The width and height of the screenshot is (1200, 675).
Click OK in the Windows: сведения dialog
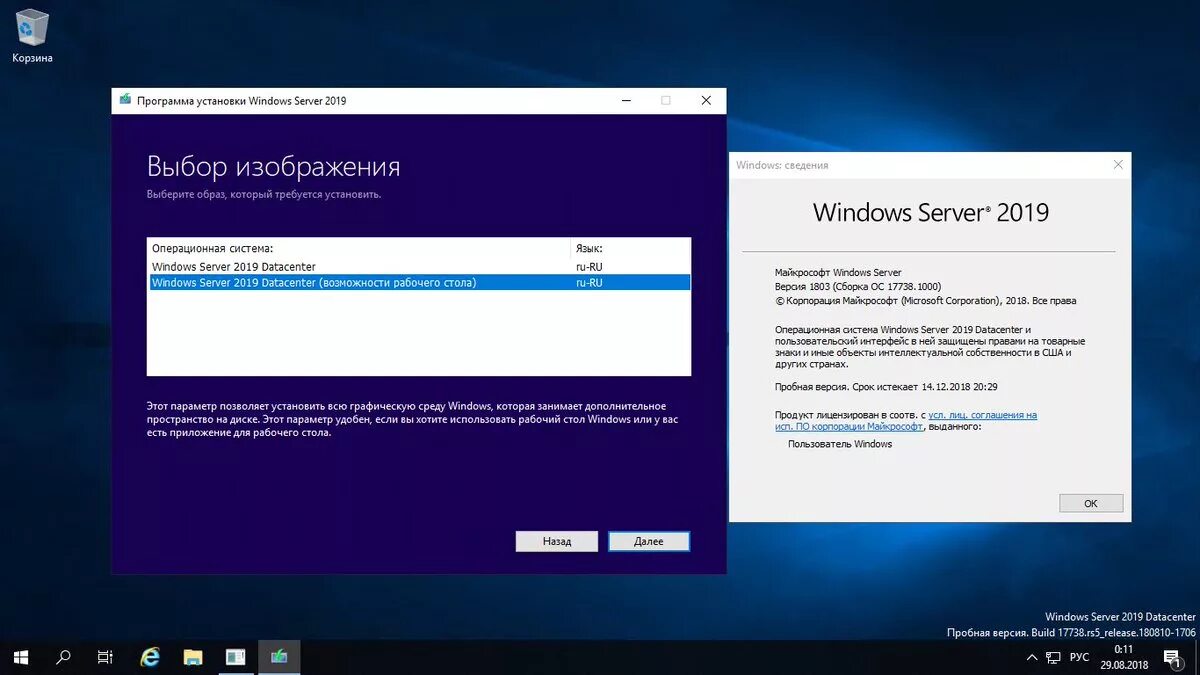coord(1091,503)
